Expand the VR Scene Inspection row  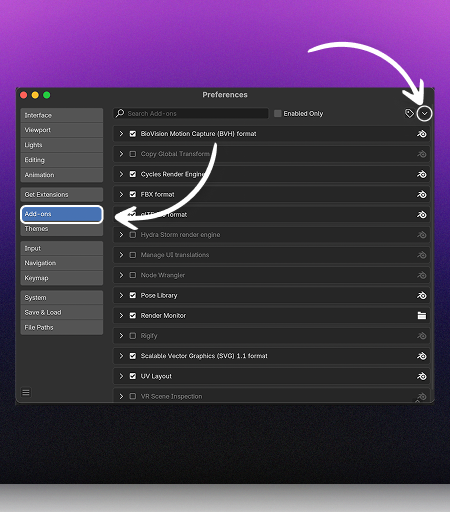click(121, 396)
